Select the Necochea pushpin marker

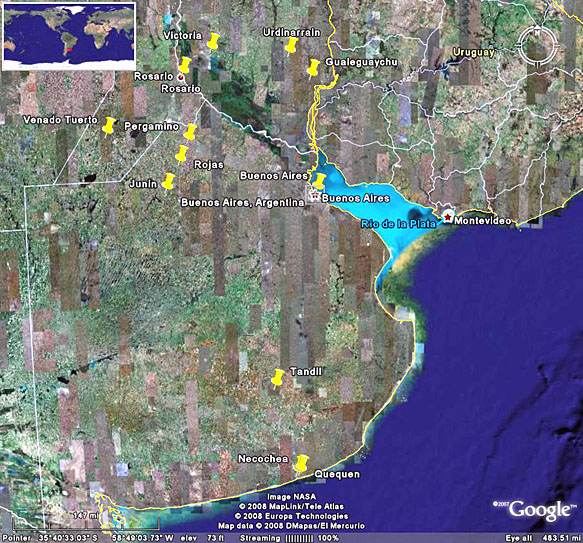[302, 464]
